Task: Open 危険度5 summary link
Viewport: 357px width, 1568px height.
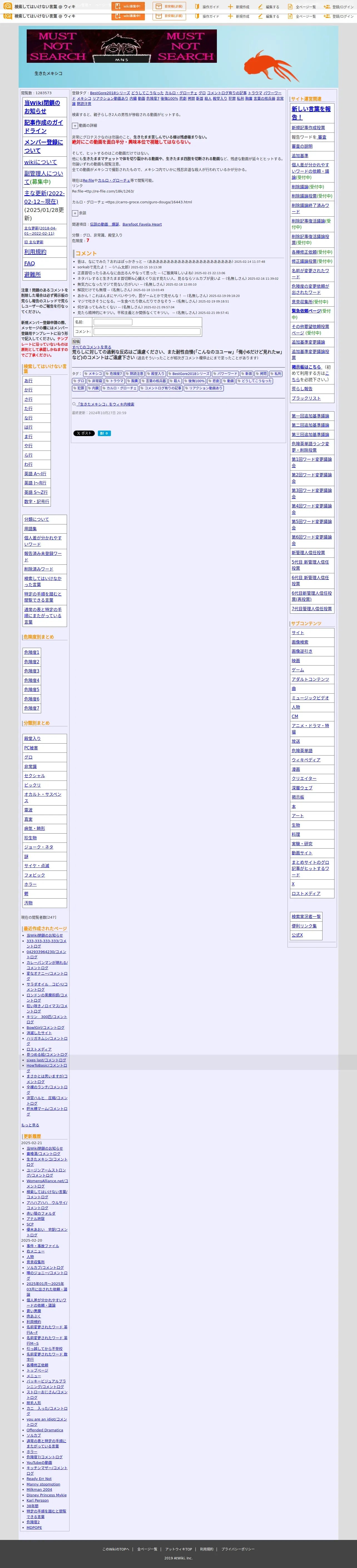Action: [32, 690]
